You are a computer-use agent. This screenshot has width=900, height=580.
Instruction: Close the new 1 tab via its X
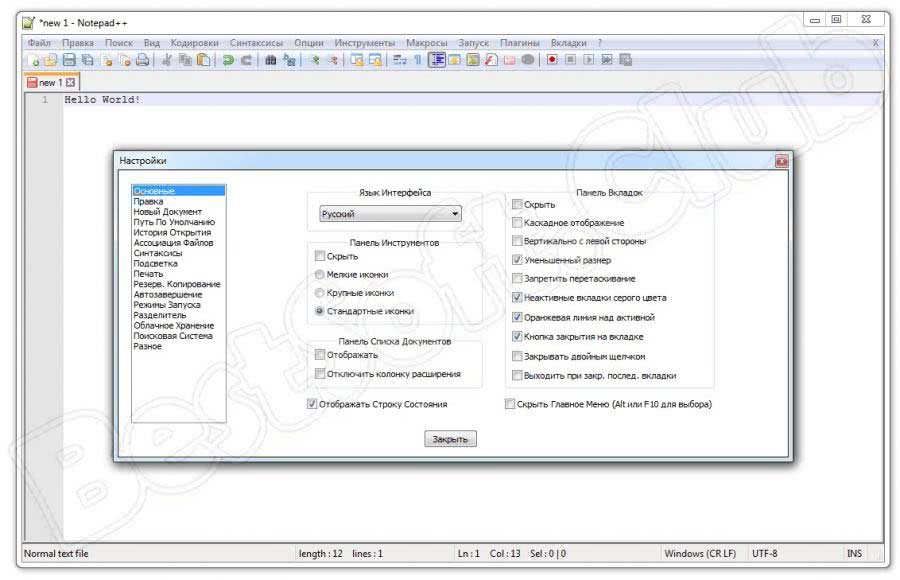point(71,83)
